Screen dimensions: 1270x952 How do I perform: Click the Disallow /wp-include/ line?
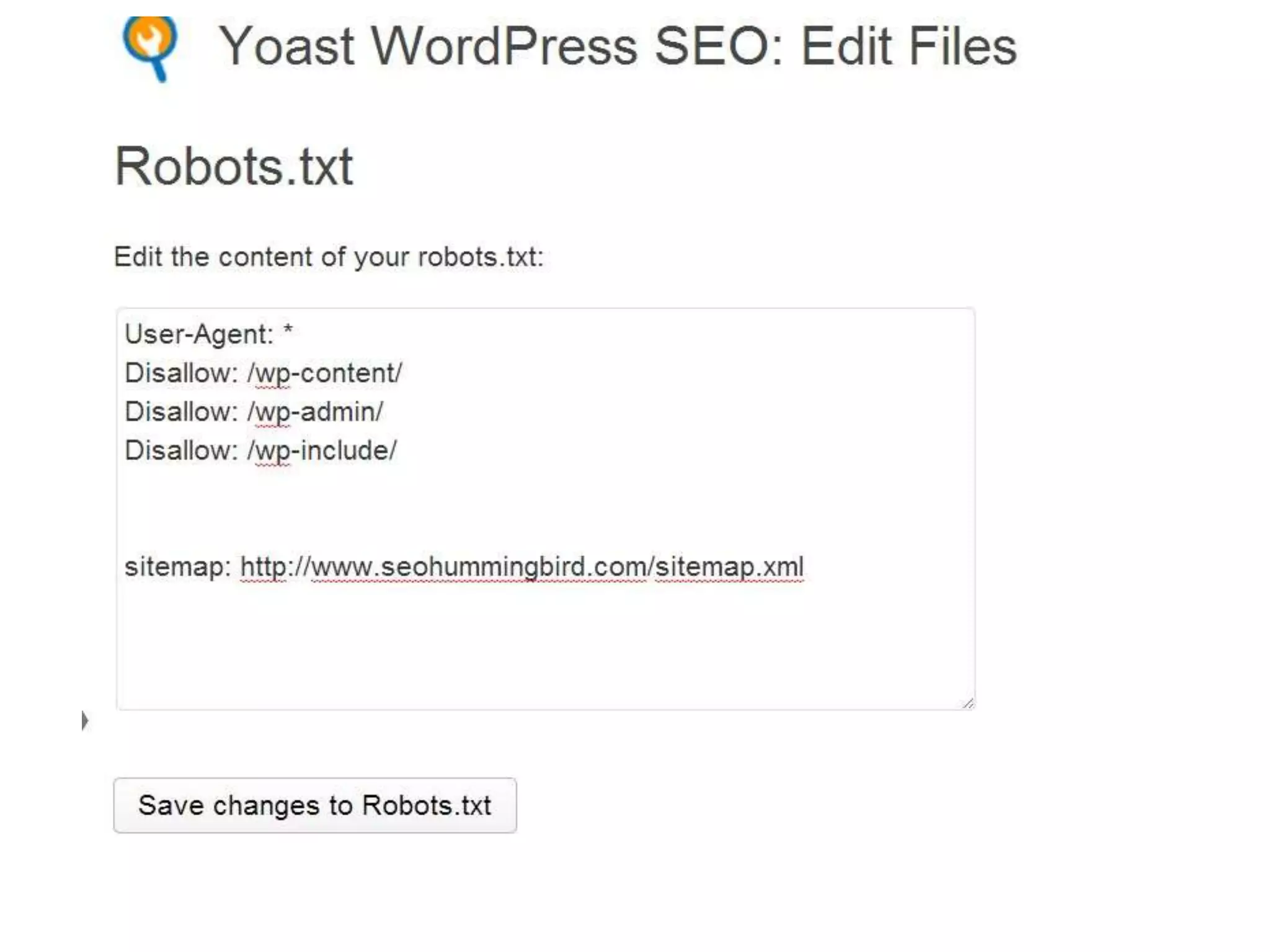260,451
